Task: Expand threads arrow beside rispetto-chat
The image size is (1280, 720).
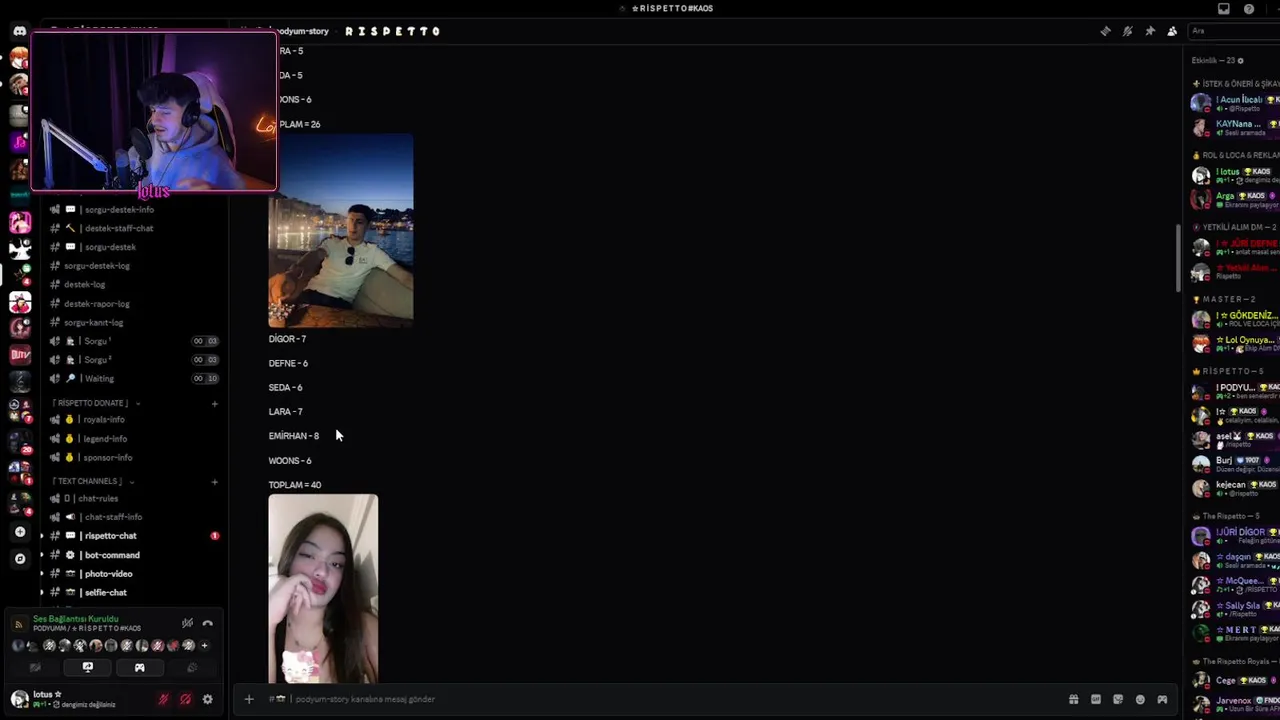Action: (x=41, y=536)
